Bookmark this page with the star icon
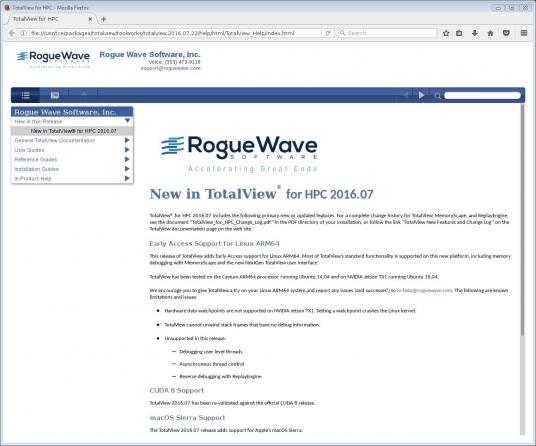Screen dimensions: 536x446 [x=446, y=33]
